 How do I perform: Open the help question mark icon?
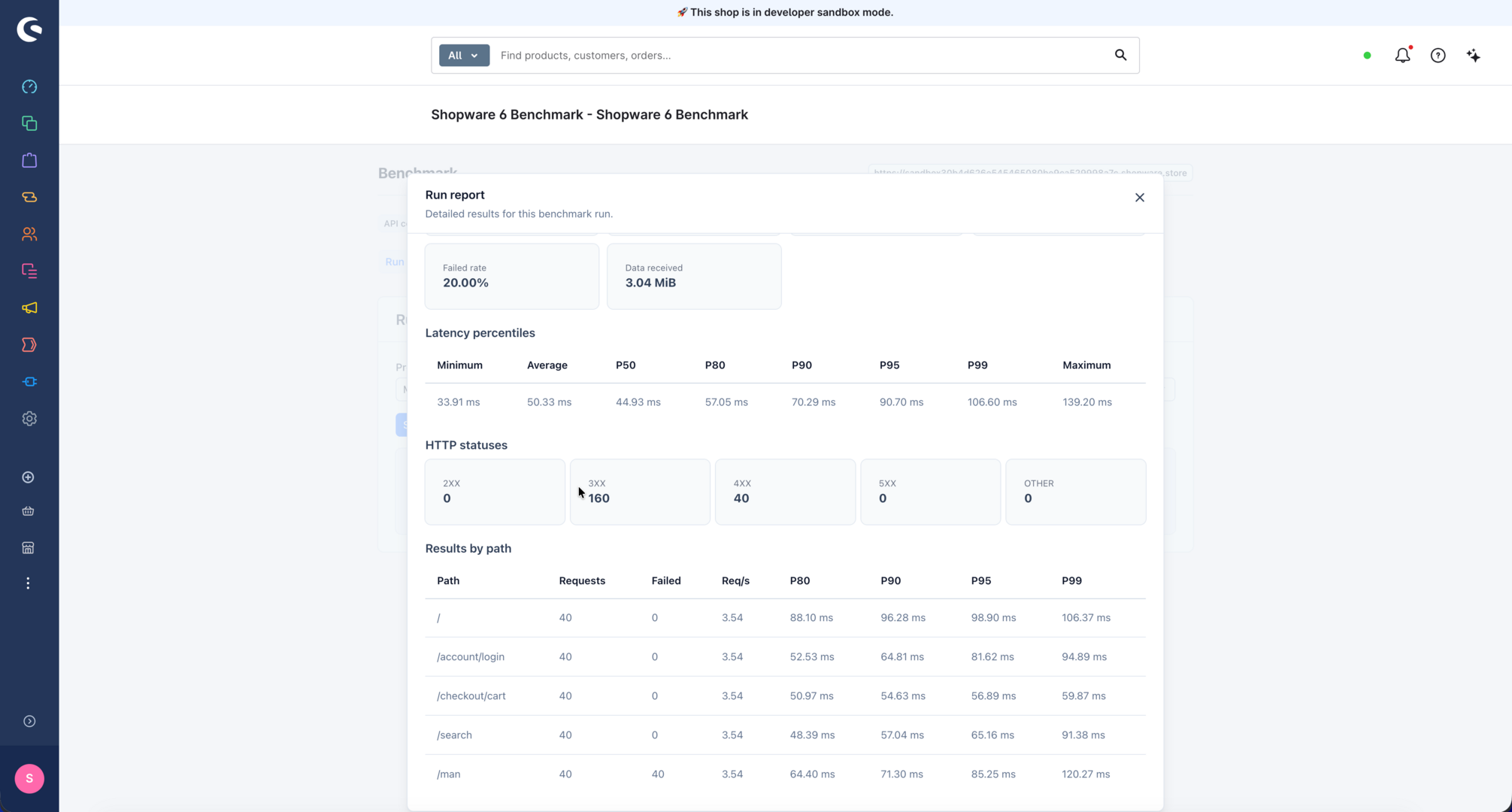1438,55
